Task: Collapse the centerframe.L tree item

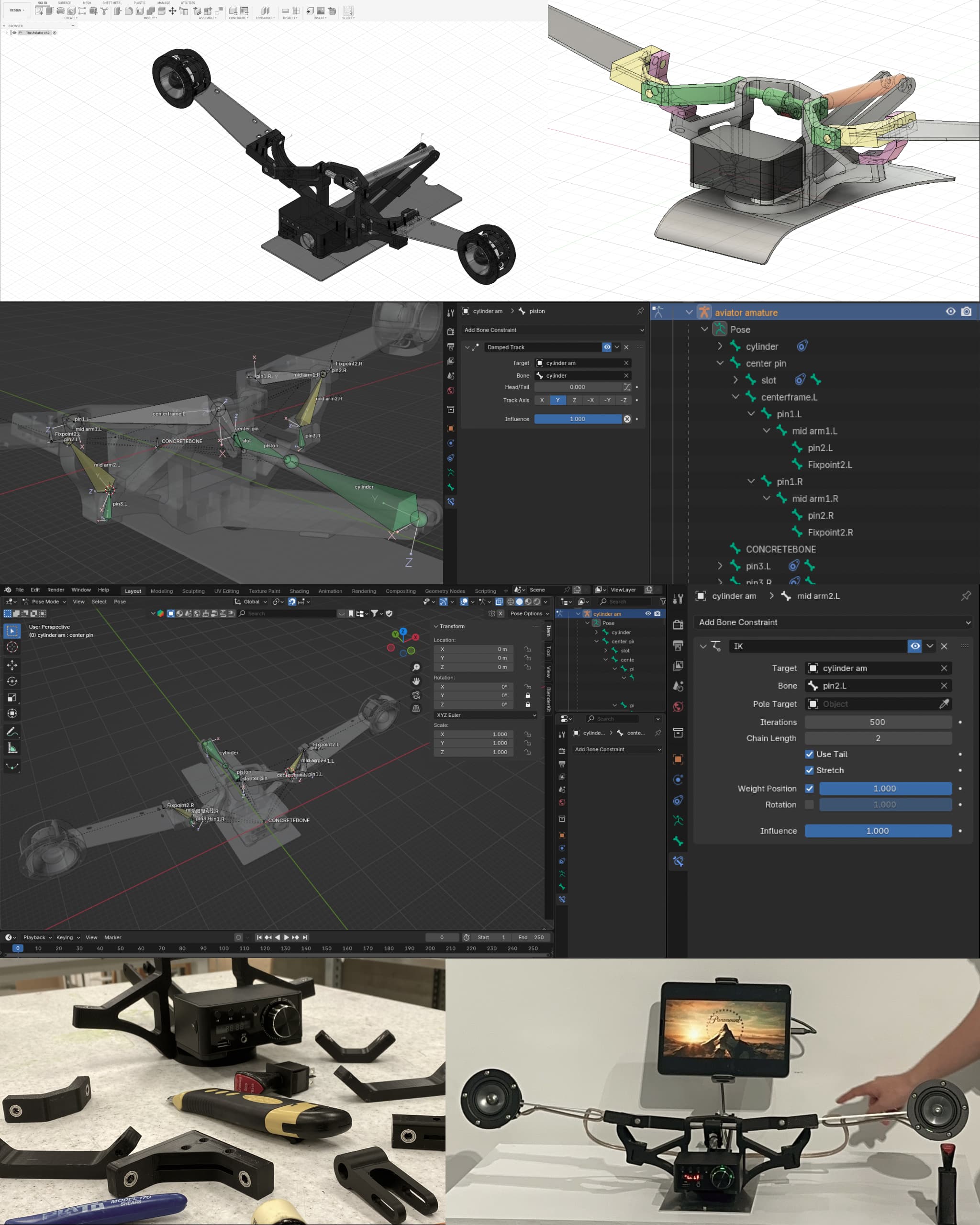Action: pyautogui.click(x=735, y=397)
